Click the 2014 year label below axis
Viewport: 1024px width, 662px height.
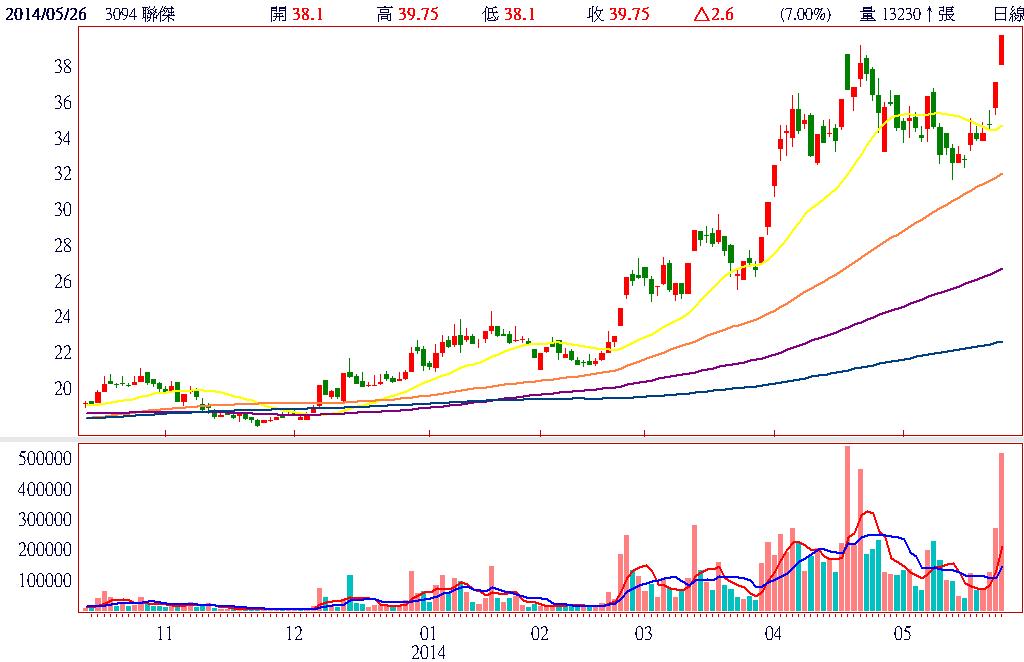click(x=429, y=651)
